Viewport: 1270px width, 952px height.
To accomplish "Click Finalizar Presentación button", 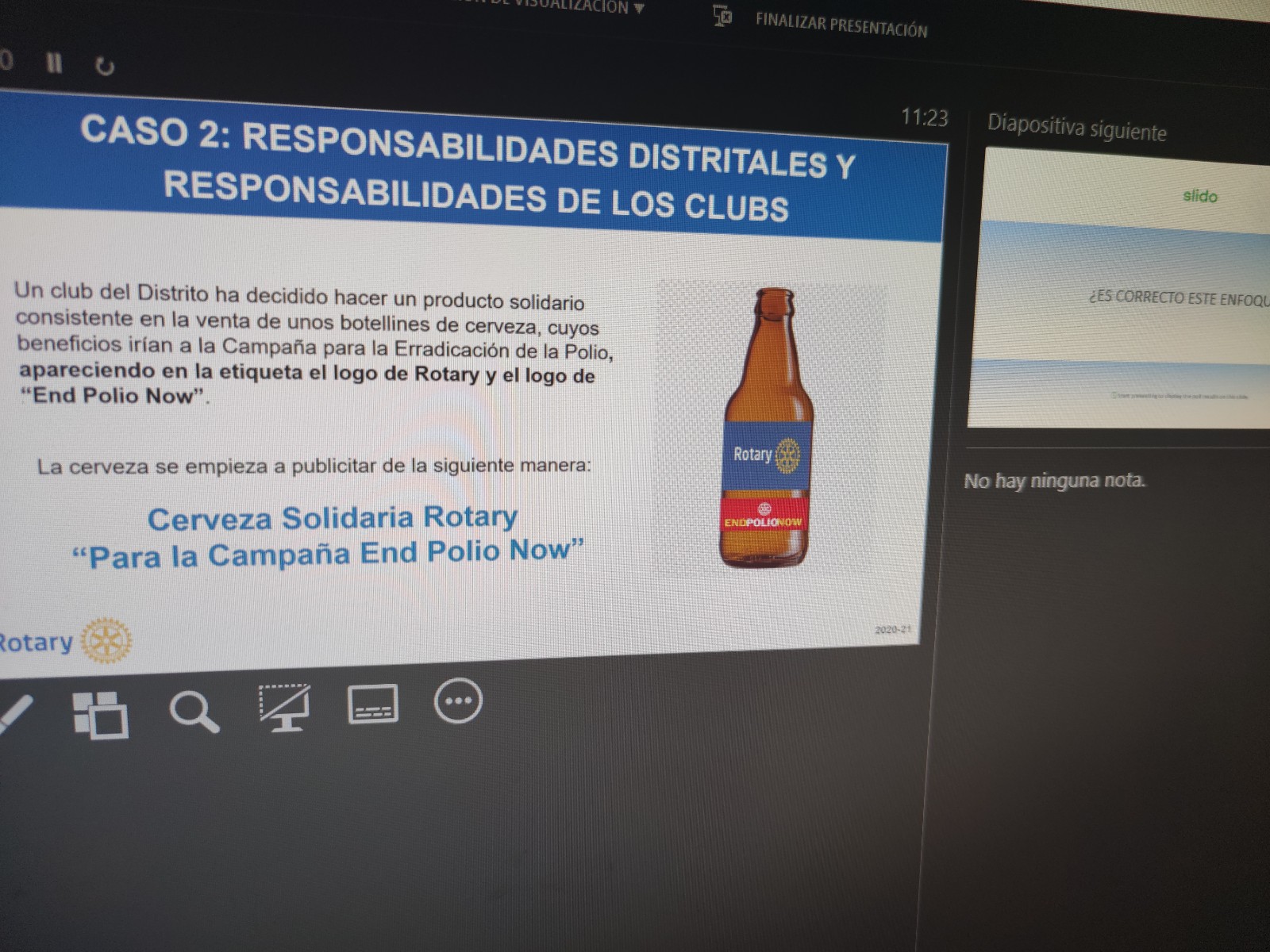I will (x=841, y=25).
